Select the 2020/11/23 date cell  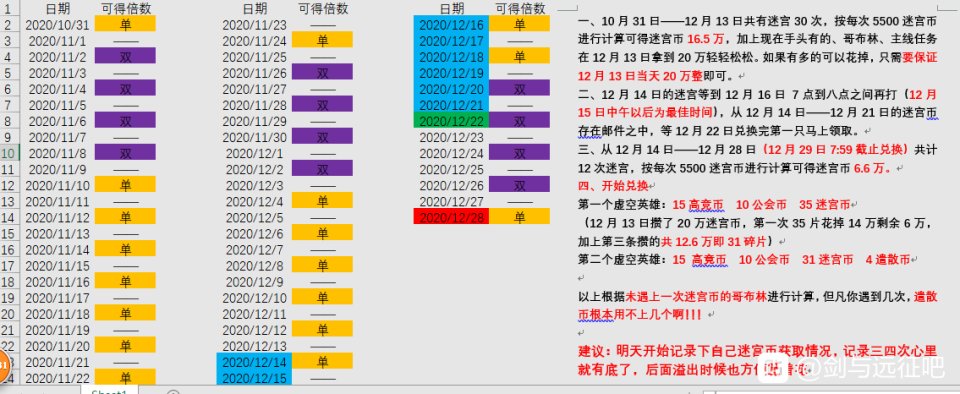(254, 24)
